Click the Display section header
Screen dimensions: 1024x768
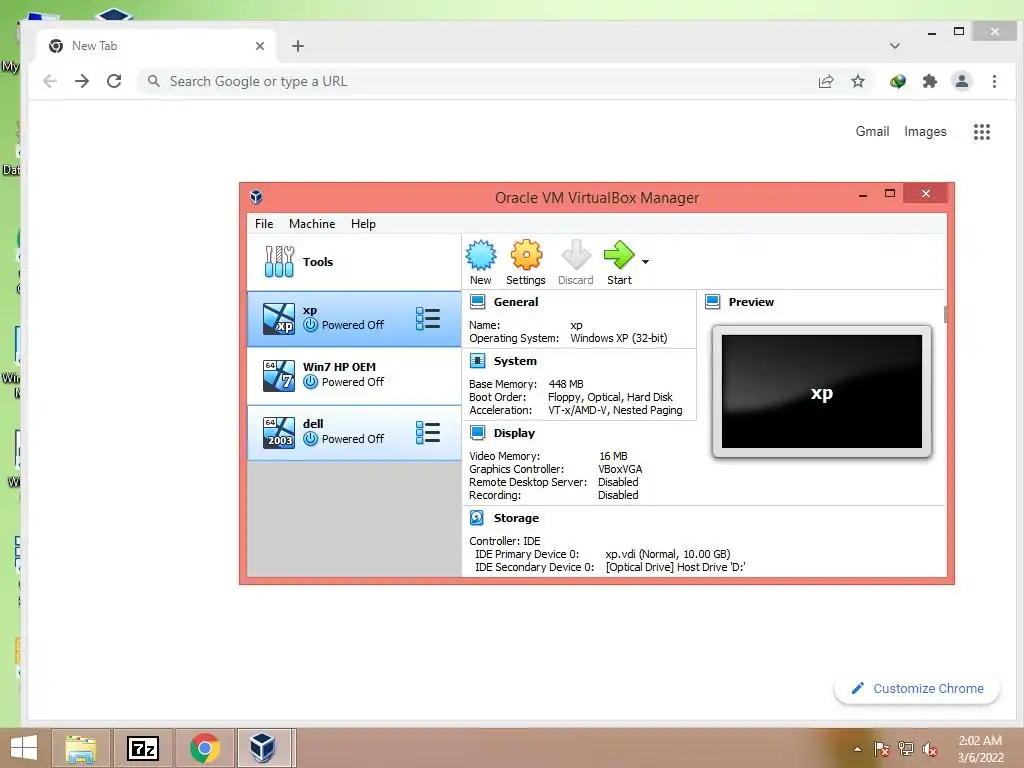point(514,433)
